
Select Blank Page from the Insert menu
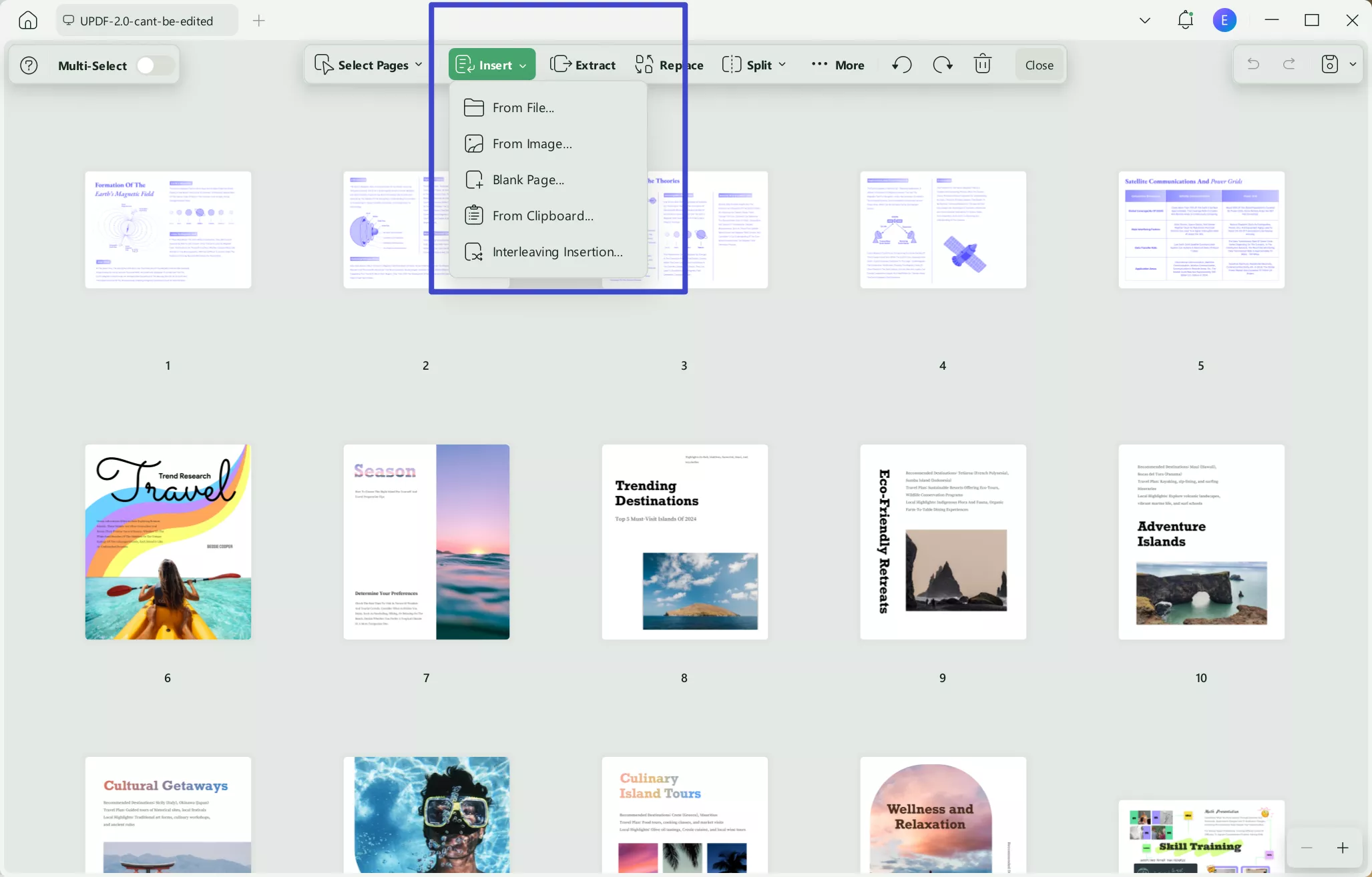[527, 179]
